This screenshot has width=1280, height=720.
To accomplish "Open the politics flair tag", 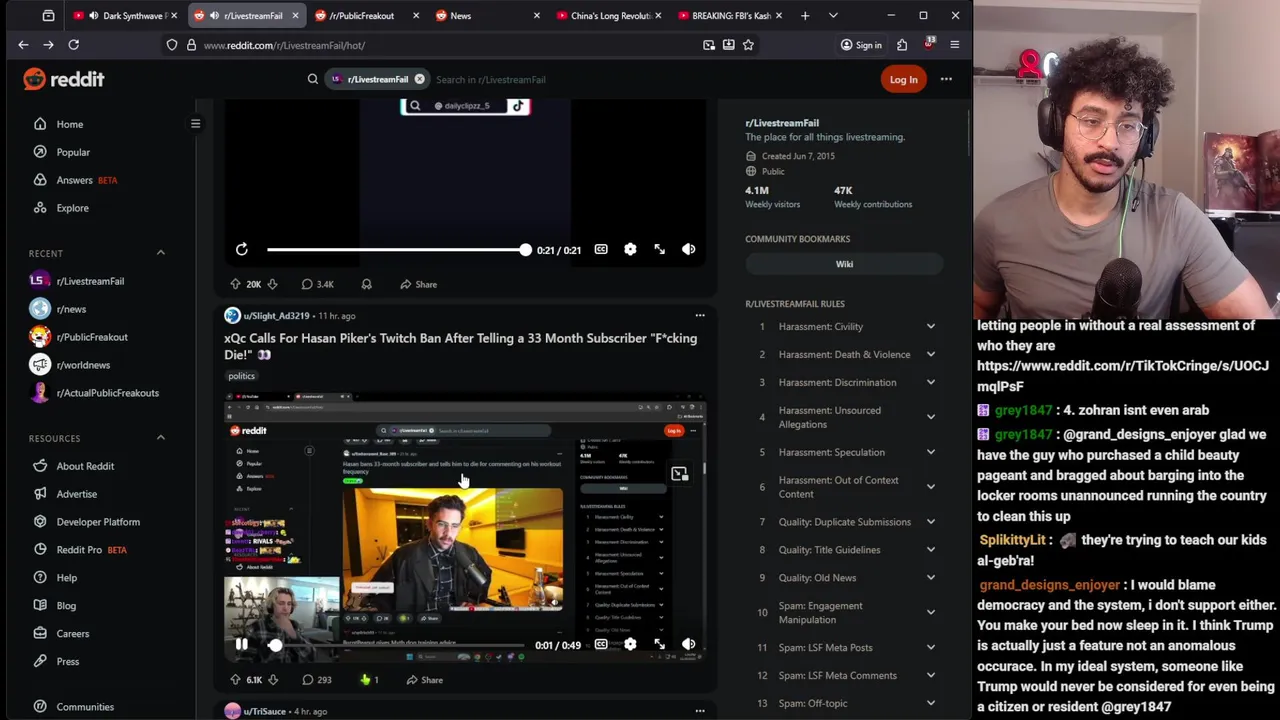I will coord(241,376).
